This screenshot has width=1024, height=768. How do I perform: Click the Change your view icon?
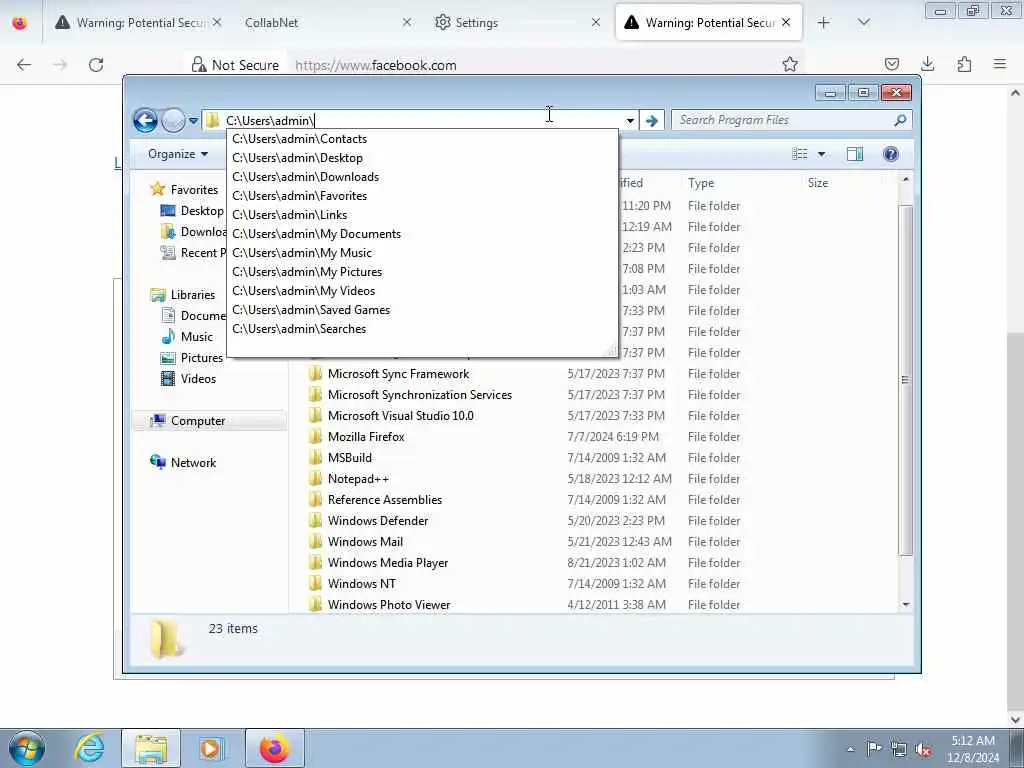tap(799, 154)
